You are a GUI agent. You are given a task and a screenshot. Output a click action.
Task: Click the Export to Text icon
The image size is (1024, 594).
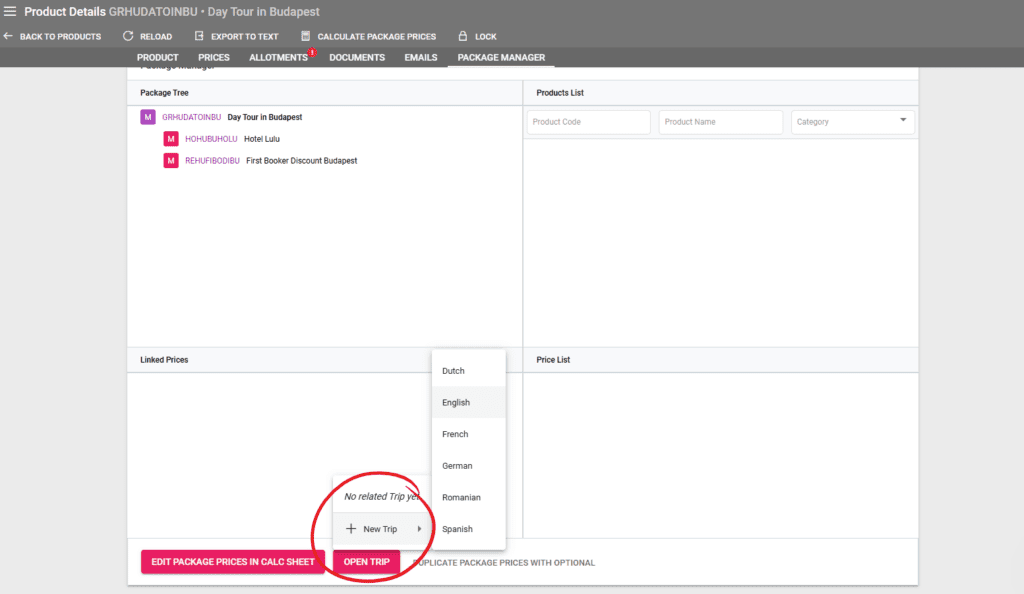point(201,36)
